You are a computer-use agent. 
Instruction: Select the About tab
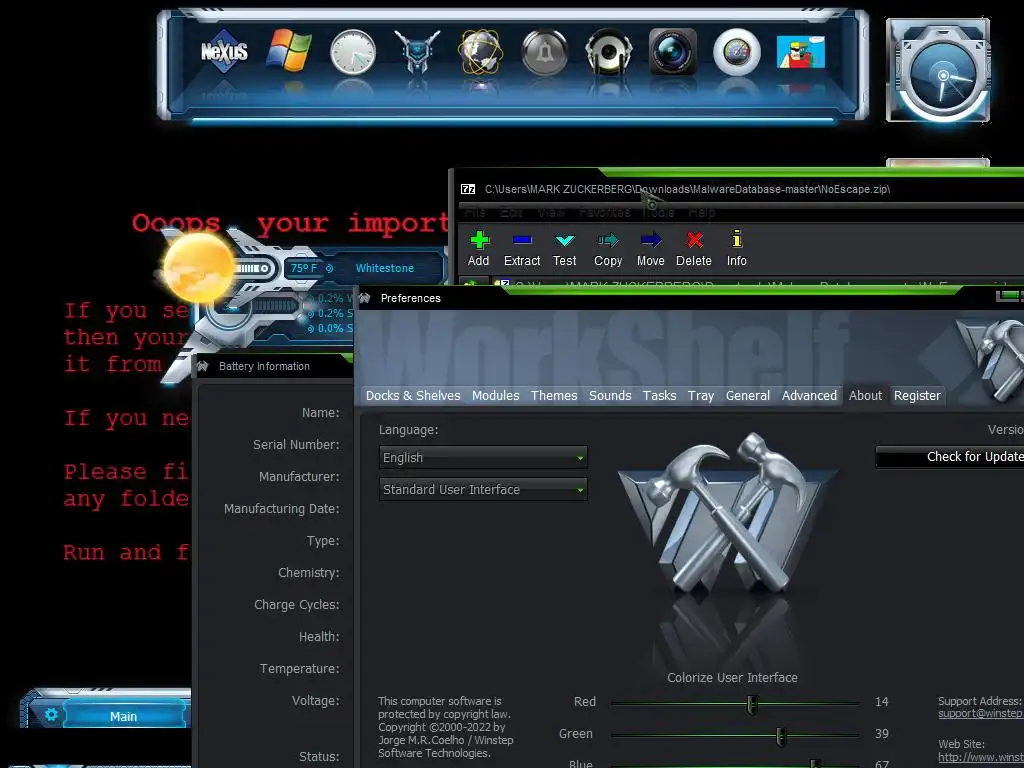[x=865, y=395]
